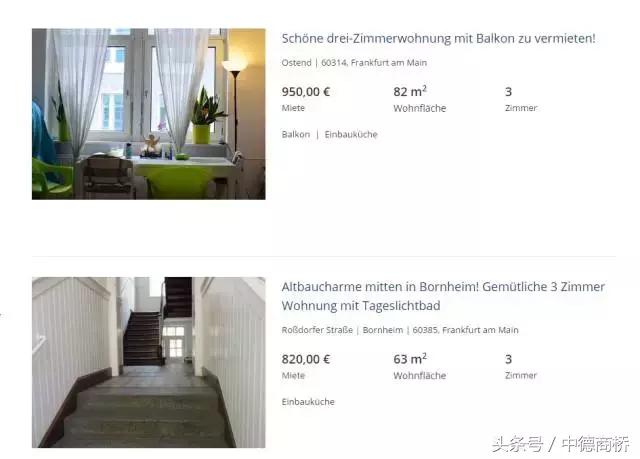Click the Balkon feature tag
Viewport: 640px width, 459px height.
pyautogui.click(x=296, y=134)
